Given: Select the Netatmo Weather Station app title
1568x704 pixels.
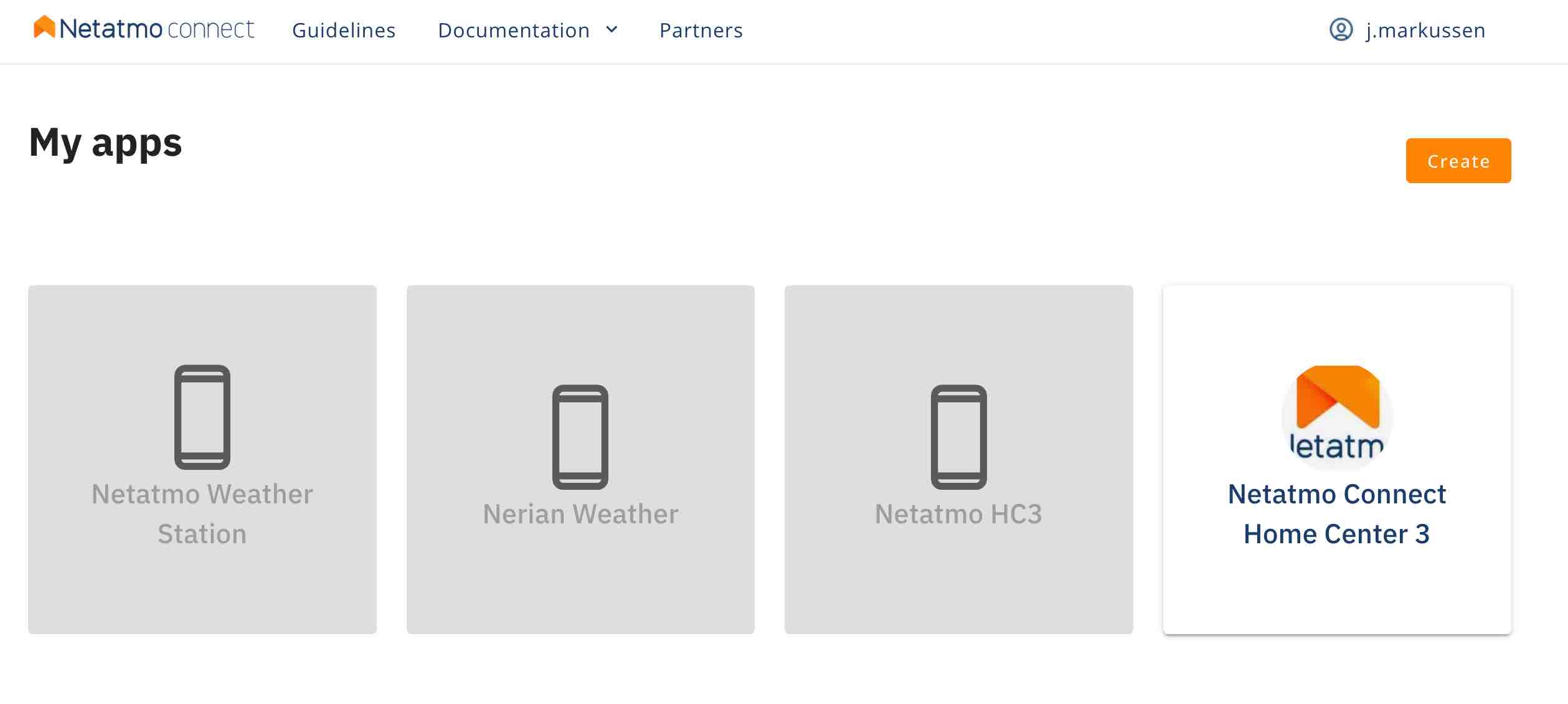Looking at the screenshot, I should (202, 514).
